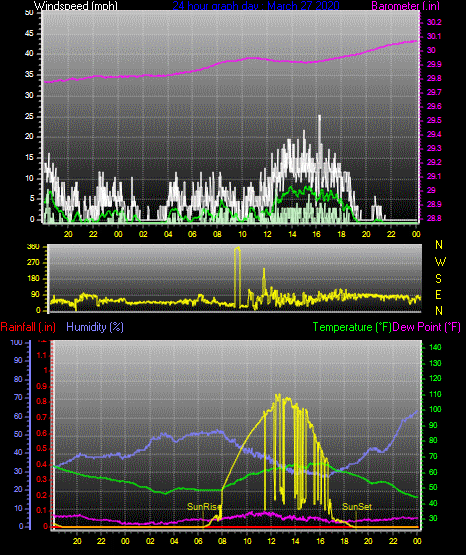Click the 0.5 rainfall axis value

coord(42,448)
